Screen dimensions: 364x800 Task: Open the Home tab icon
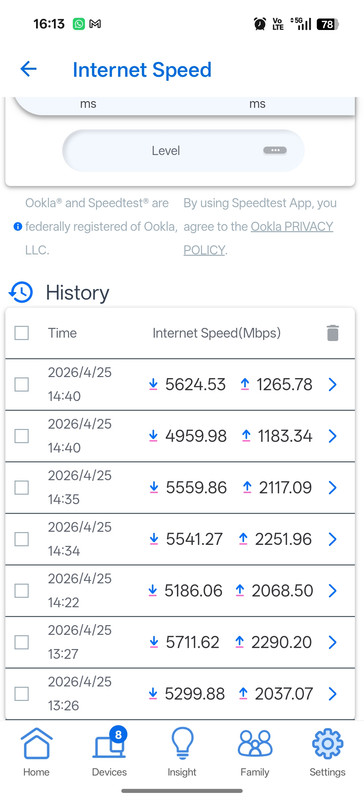pos(36,744)
